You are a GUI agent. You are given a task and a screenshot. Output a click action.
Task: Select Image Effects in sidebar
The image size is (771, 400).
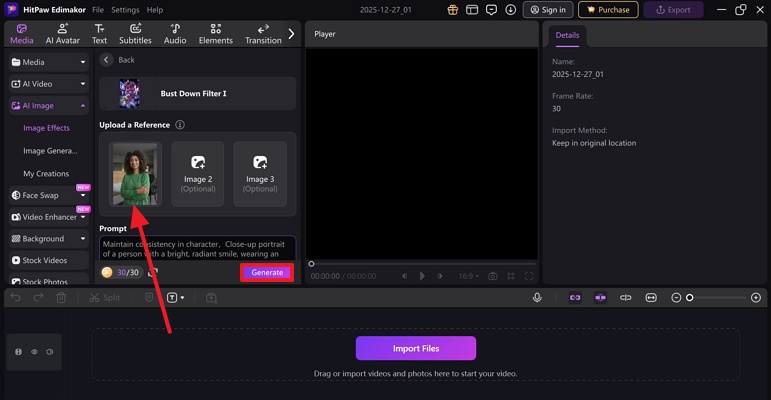coord(46,128)
